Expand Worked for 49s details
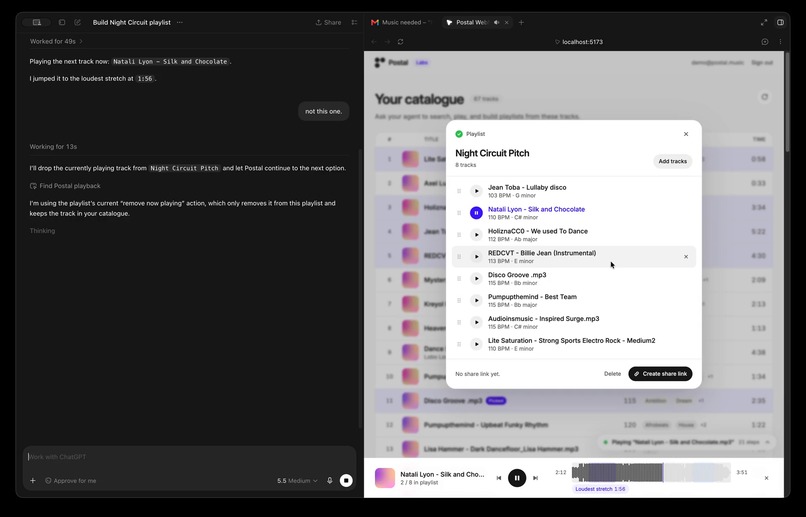The image size is (806, 517). [x=56, y=41]
